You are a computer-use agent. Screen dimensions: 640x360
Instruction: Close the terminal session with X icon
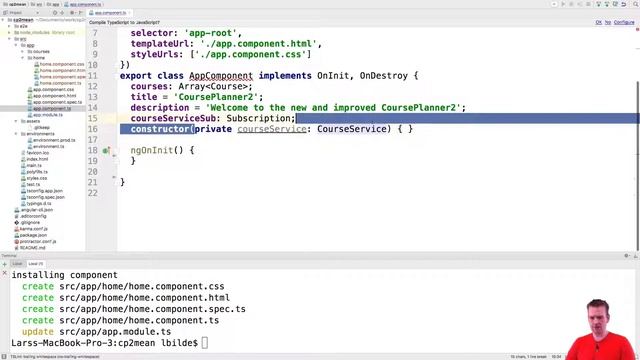4,273
